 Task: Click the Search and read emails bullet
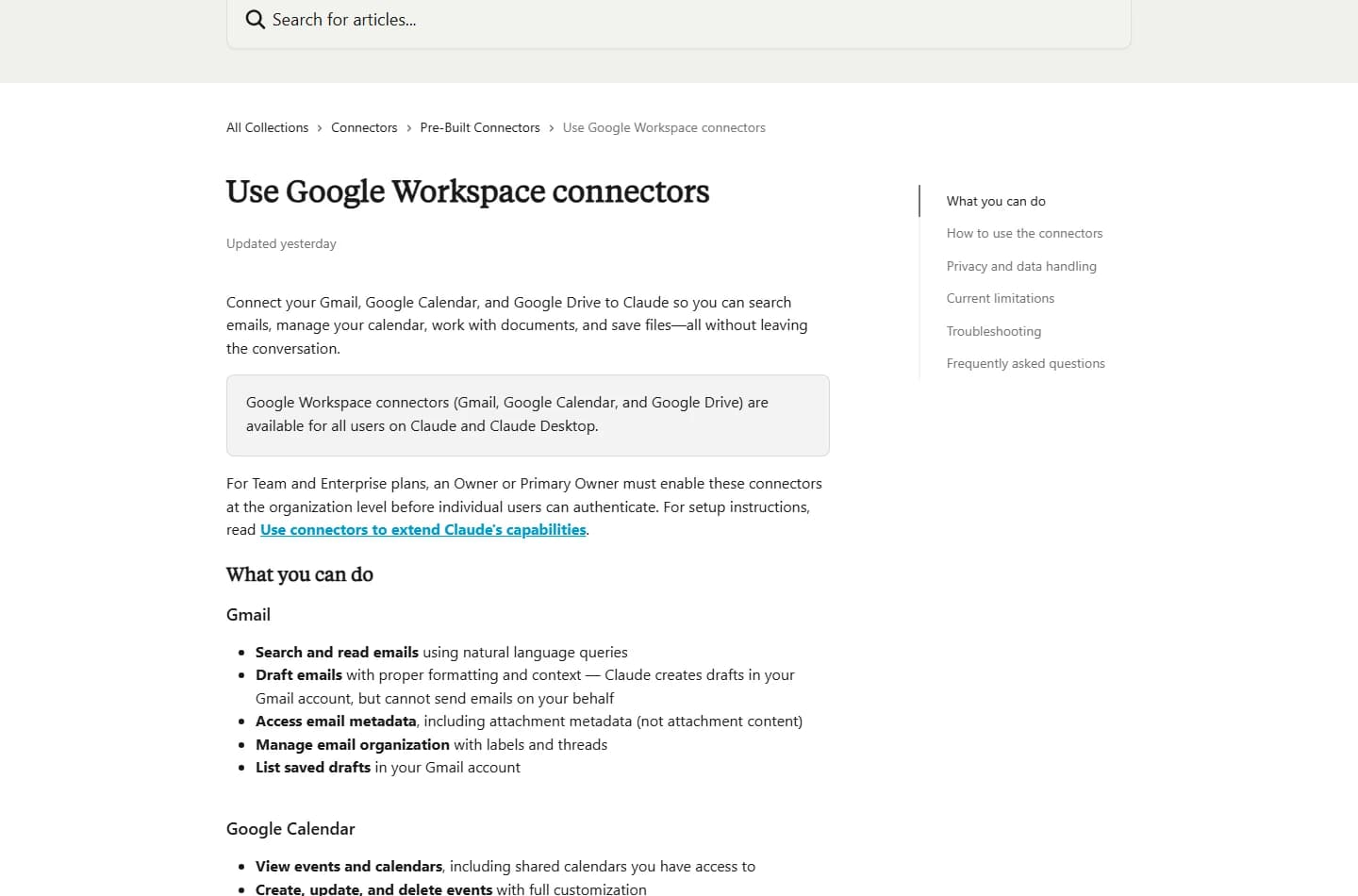pyautogui.click(x=441, y=652)
